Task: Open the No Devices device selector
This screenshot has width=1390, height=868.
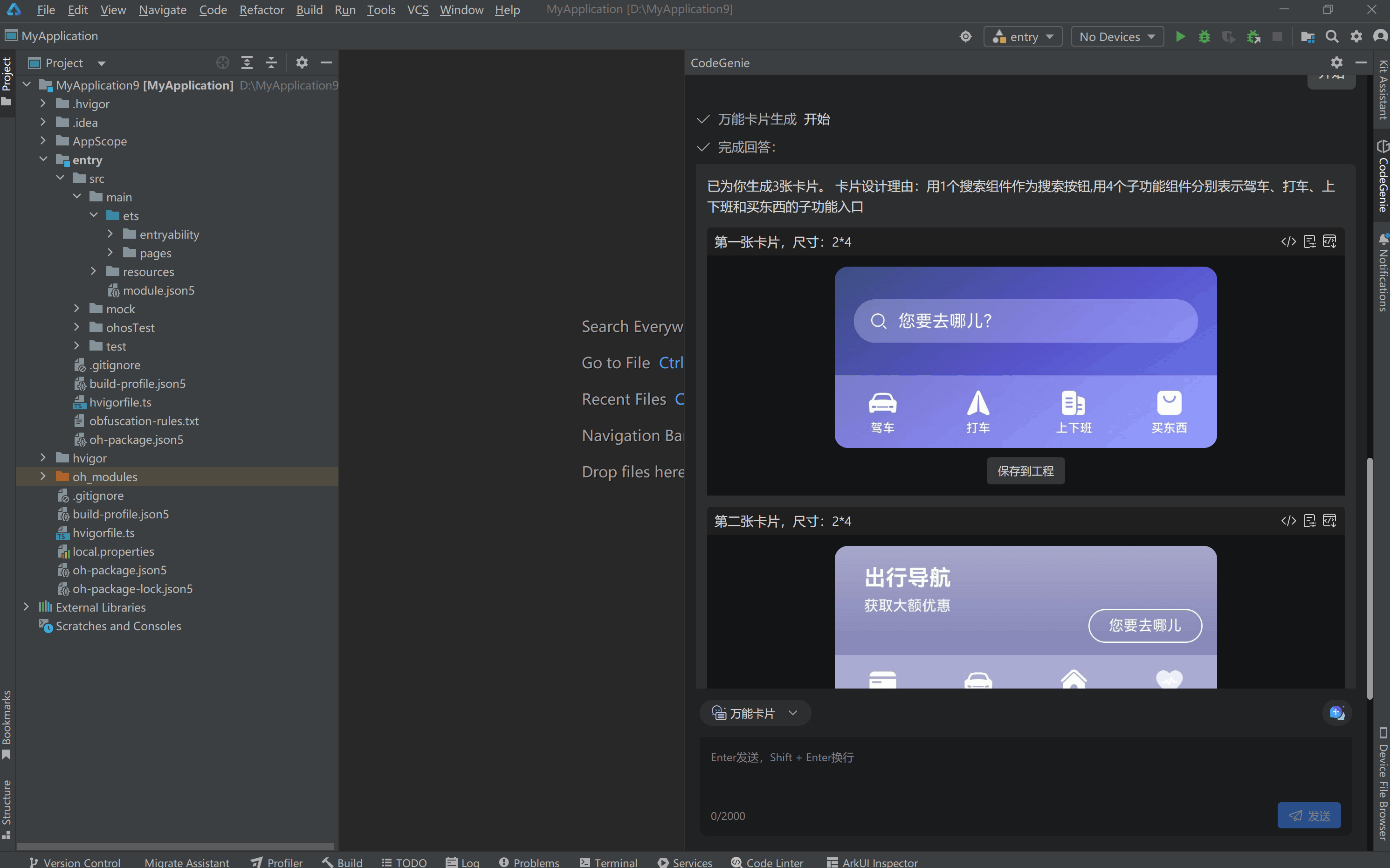Action: (x=1117, y=36)
